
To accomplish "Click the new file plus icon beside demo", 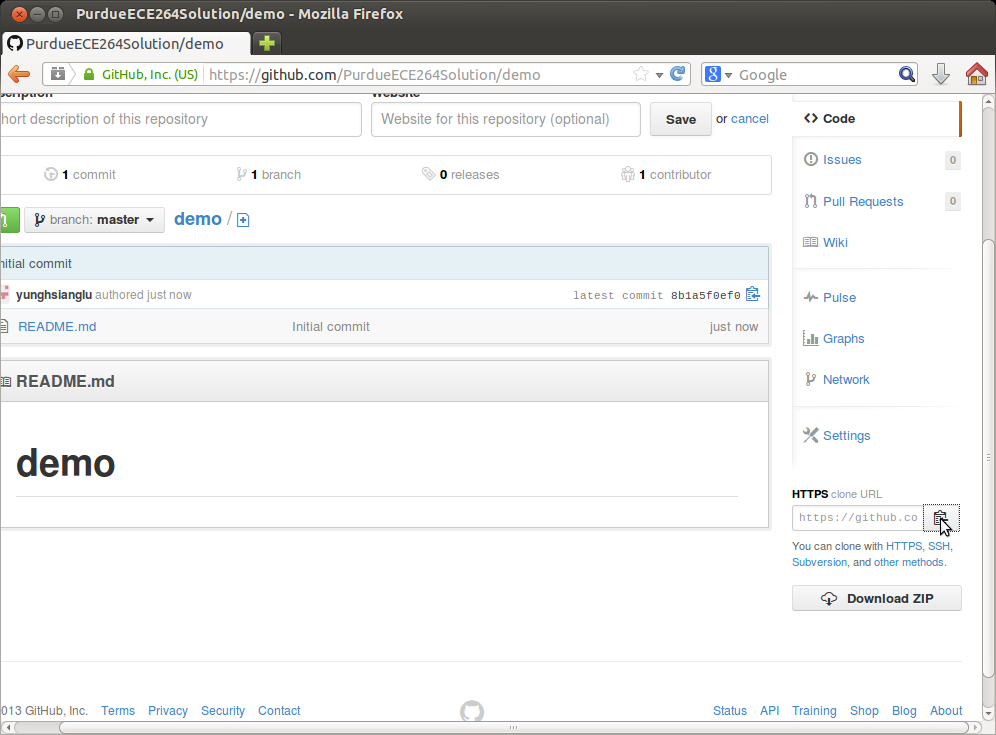I will coord(243,220).
